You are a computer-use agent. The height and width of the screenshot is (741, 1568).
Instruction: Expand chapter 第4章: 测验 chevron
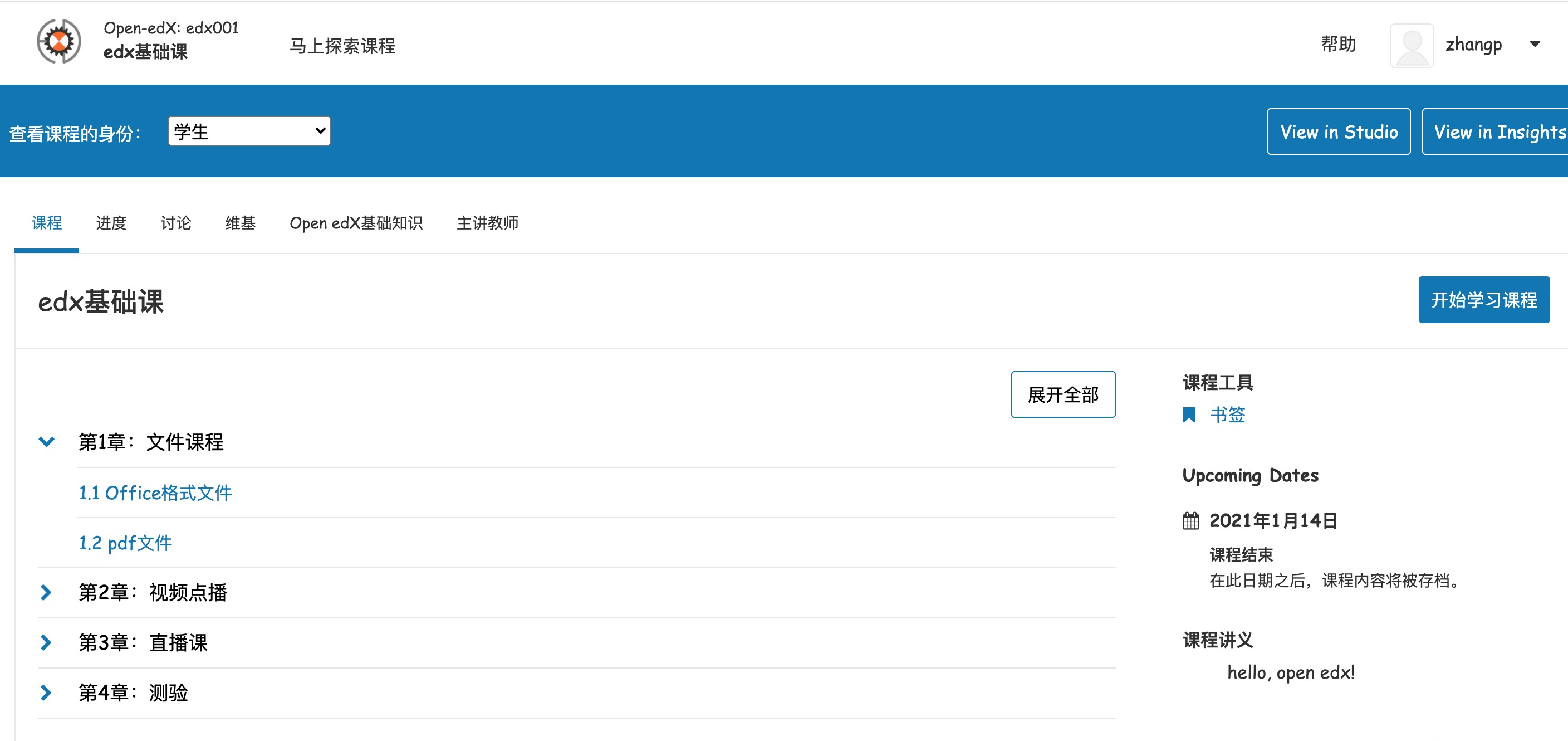pyautogui.click(x=46, y=693)
